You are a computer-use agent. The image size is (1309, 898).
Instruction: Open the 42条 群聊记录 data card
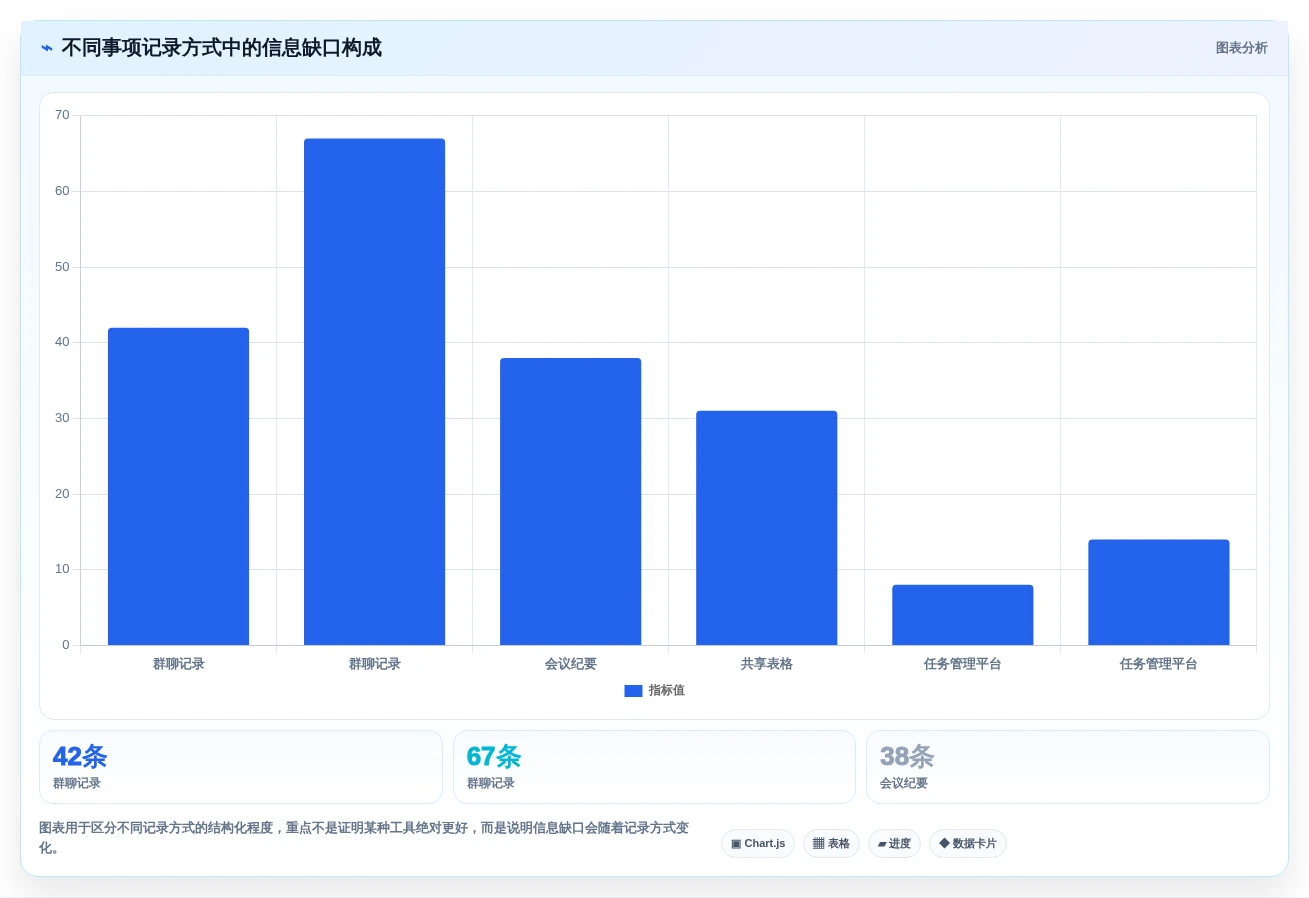pyautogui.click(x=241, y=767)
